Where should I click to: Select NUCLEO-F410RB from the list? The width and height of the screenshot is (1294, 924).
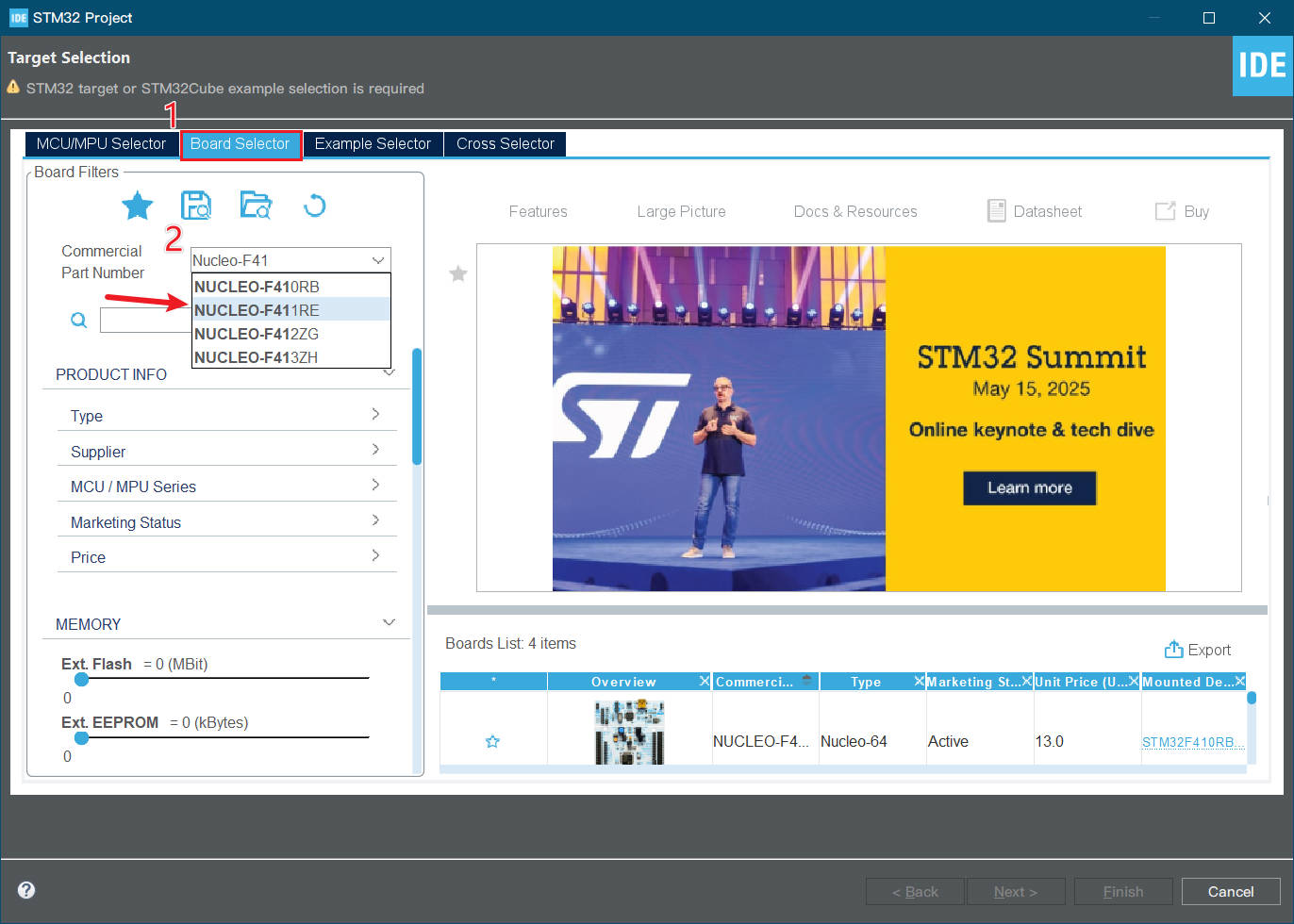pos(290,287)
